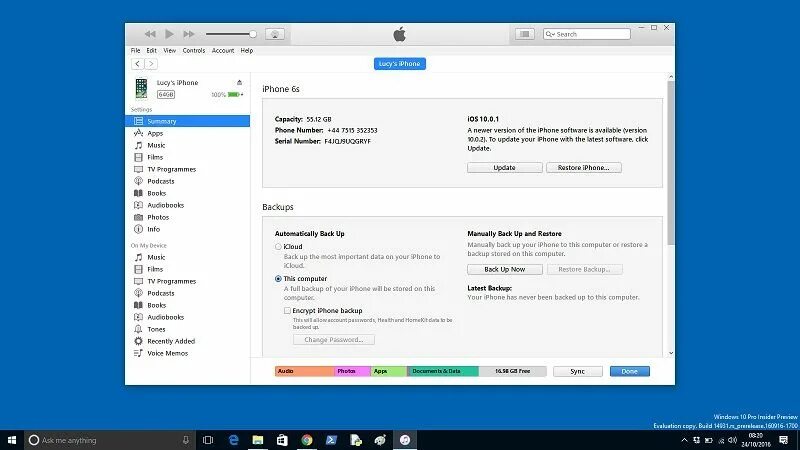Click Documents & Data storage segment

coord(443,371)
